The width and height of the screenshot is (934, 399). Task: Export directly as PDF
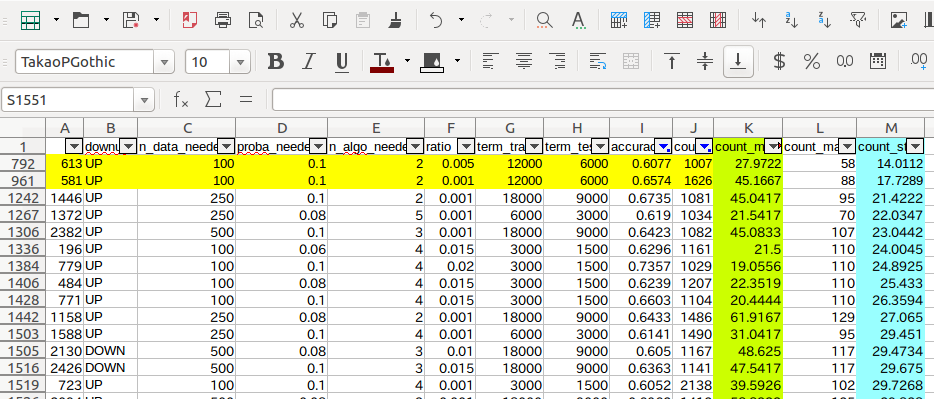point(189,20)
